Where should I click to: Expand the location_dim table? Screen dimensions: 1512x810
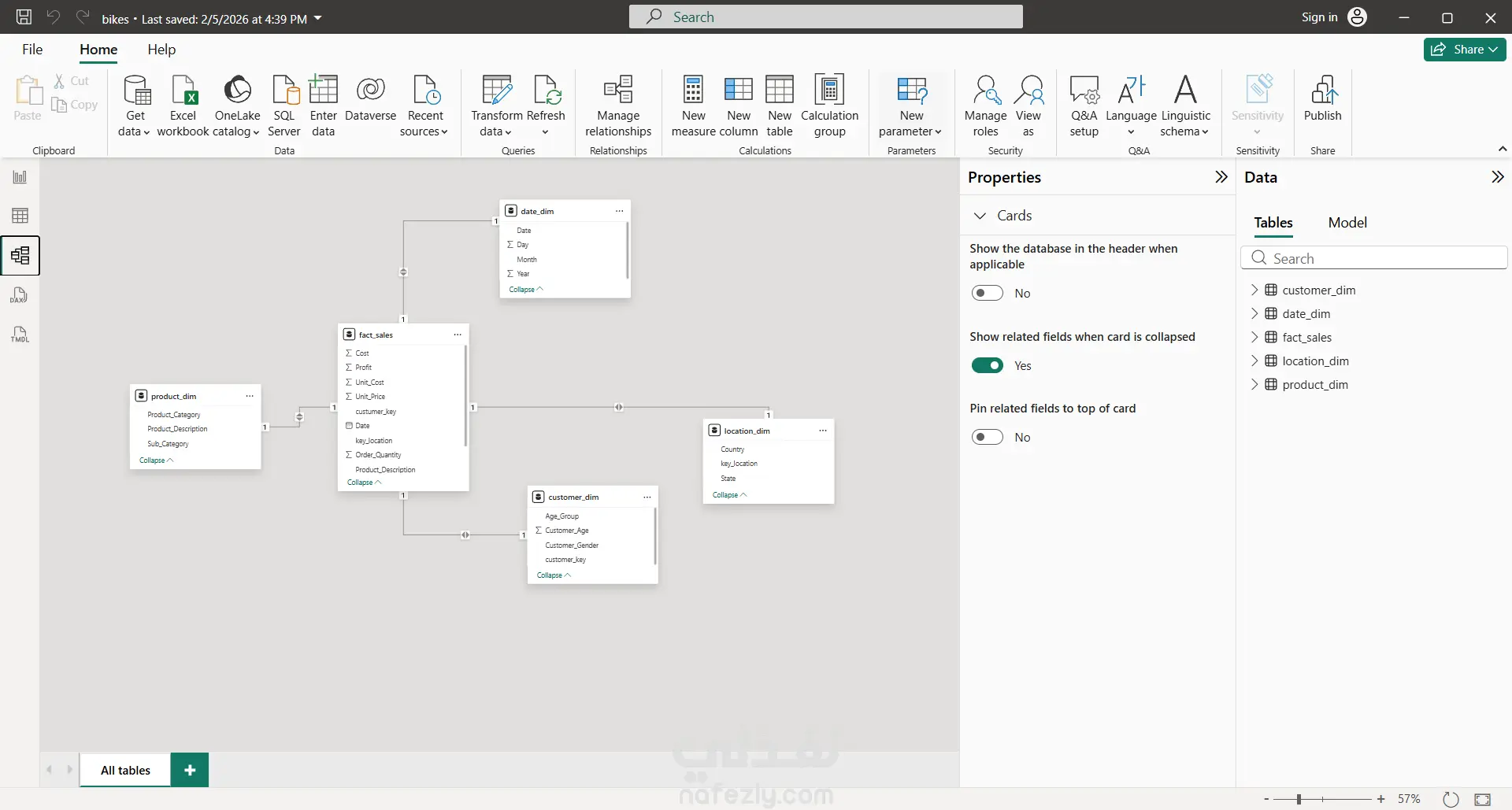tap(1254, 361)
